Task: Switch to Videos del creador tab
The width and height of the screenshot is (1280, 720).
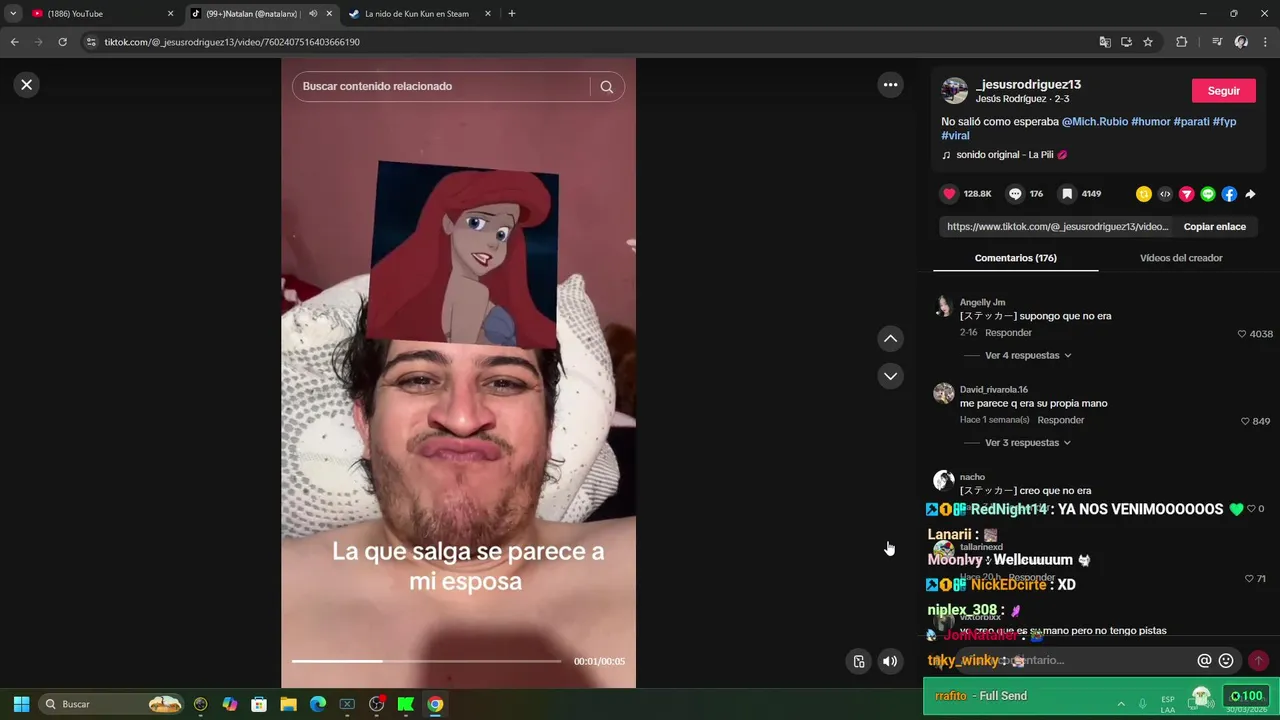Action: point(1181,258)
